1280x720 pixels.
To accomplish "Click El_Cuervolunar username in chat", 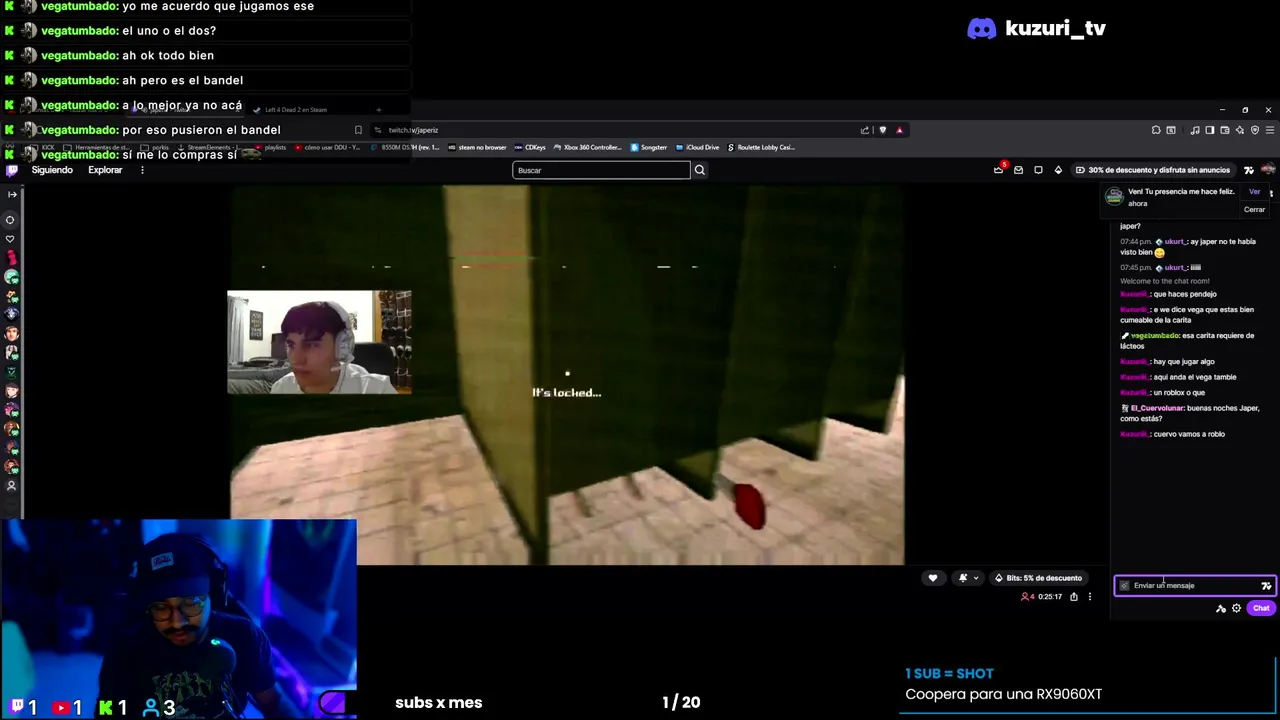I will pyautogui.click(x=1157, y=408).
